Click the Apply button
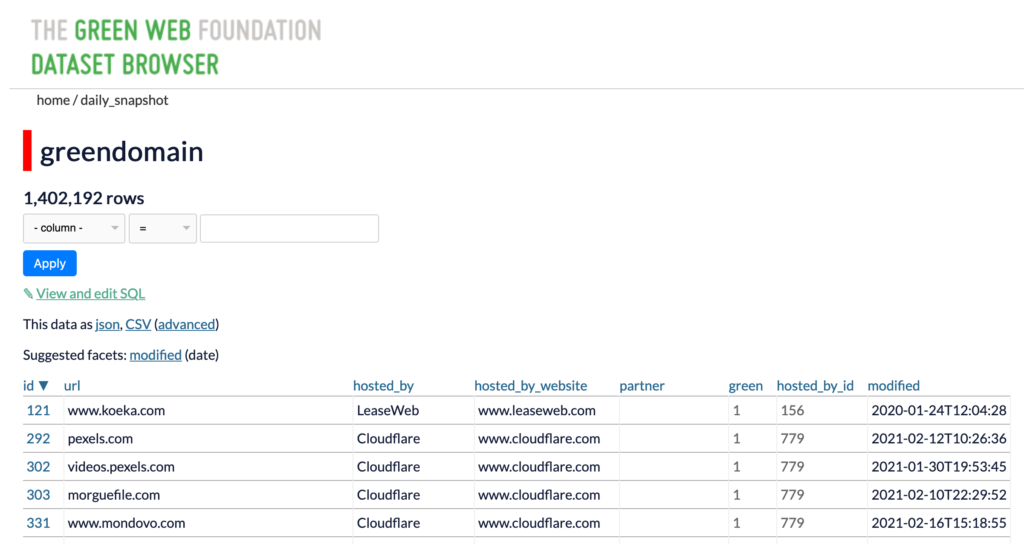The width and height of the screenshot is (1024, 544). click(x=50, y=263)
